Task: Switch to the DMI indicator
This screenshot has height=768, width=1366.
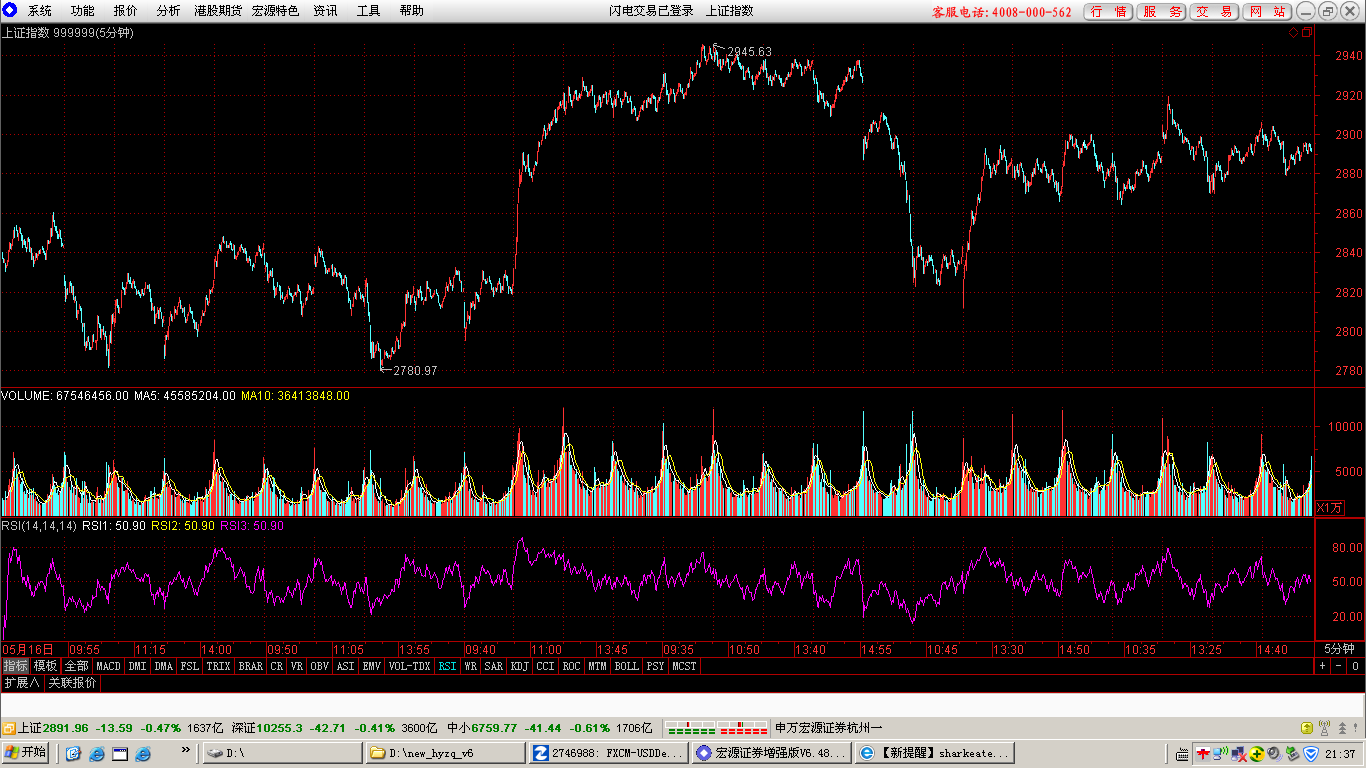Action: (x=137, y=666)
